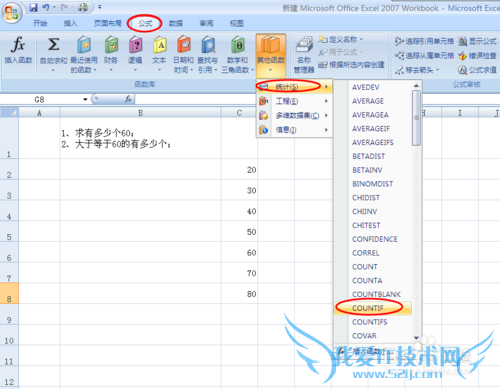Viewport: 500px width, 389px height.
Task: Click the function list scroll-up arrow
Action: (x=416, y=86)
